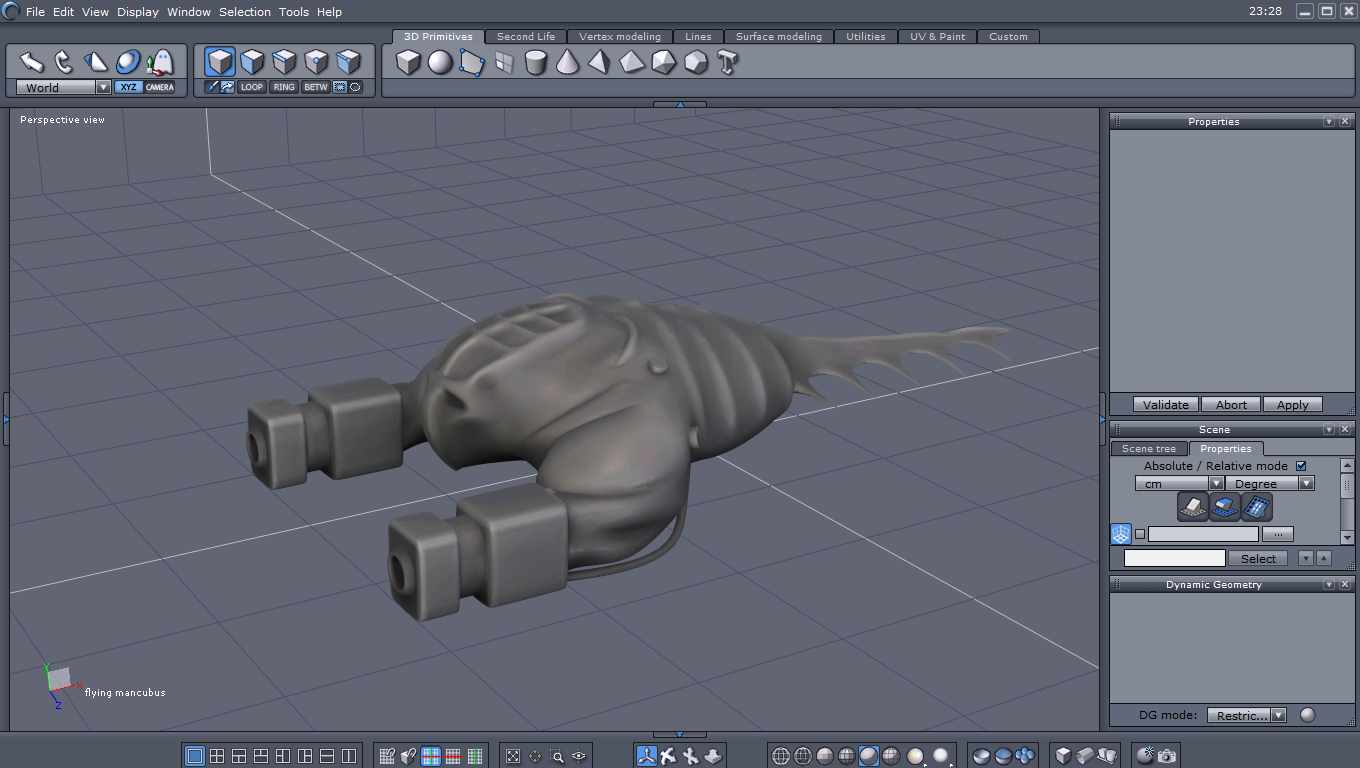The height and width of the screenshot is (768, 1360).
Task: Open the 3D text tool
Action: point(728,62)
